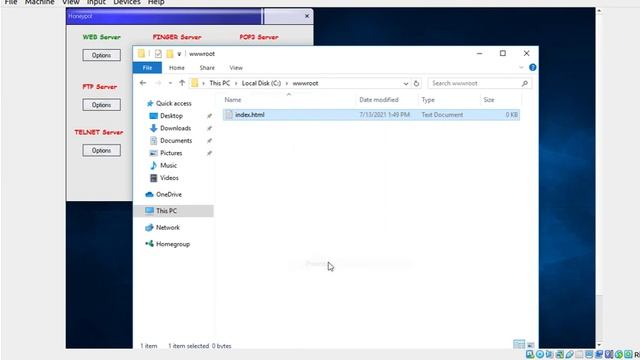Select Pictures in the navigation pane
The width and height of the screenshot is (640, 360).
[x=171, y=153]
